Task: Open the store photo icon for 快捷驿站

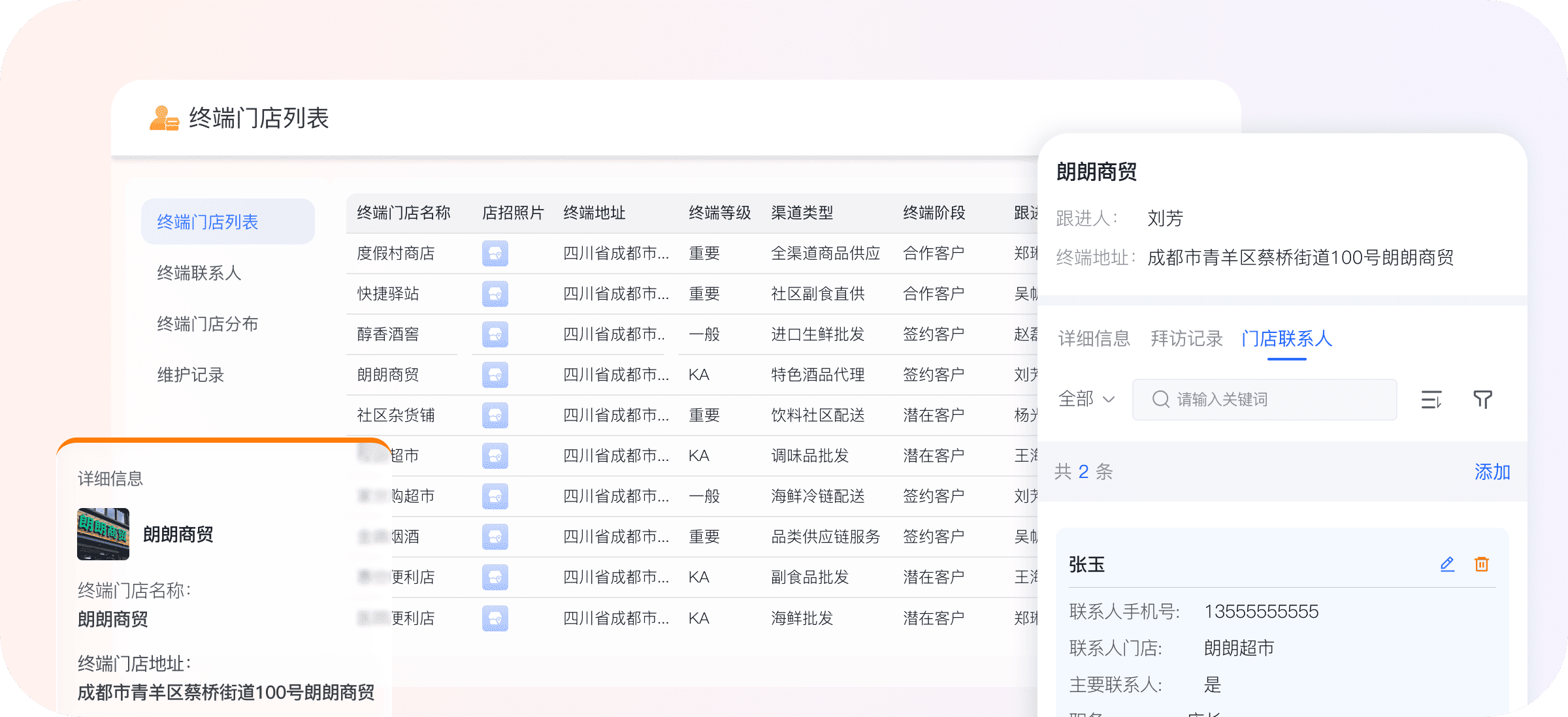Action: point(495,294)
